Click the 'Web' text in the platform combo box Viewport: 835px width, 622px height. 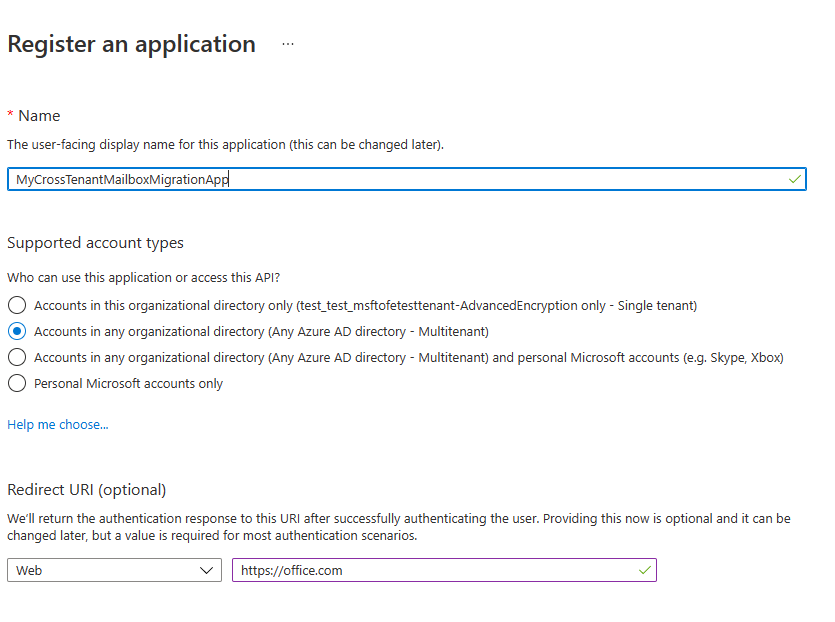click(x=29, y=571)
